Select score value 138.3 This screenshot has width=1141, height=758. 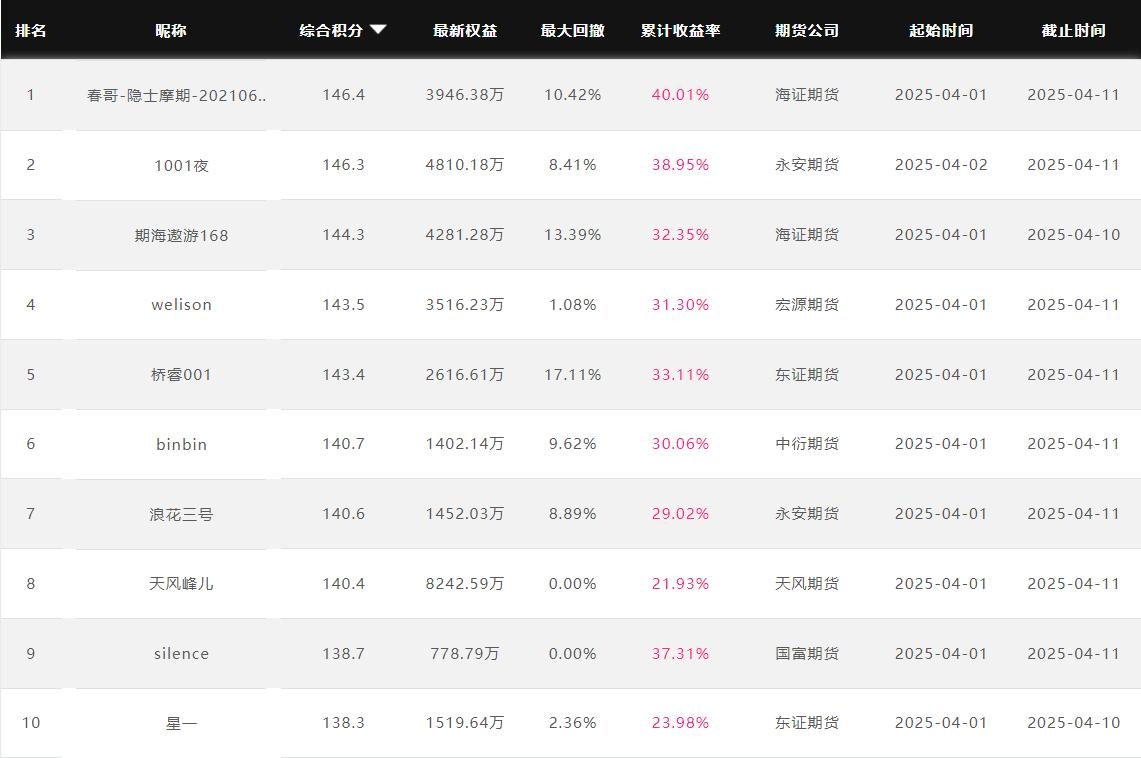pyautogui.click(x=343, y=722)
